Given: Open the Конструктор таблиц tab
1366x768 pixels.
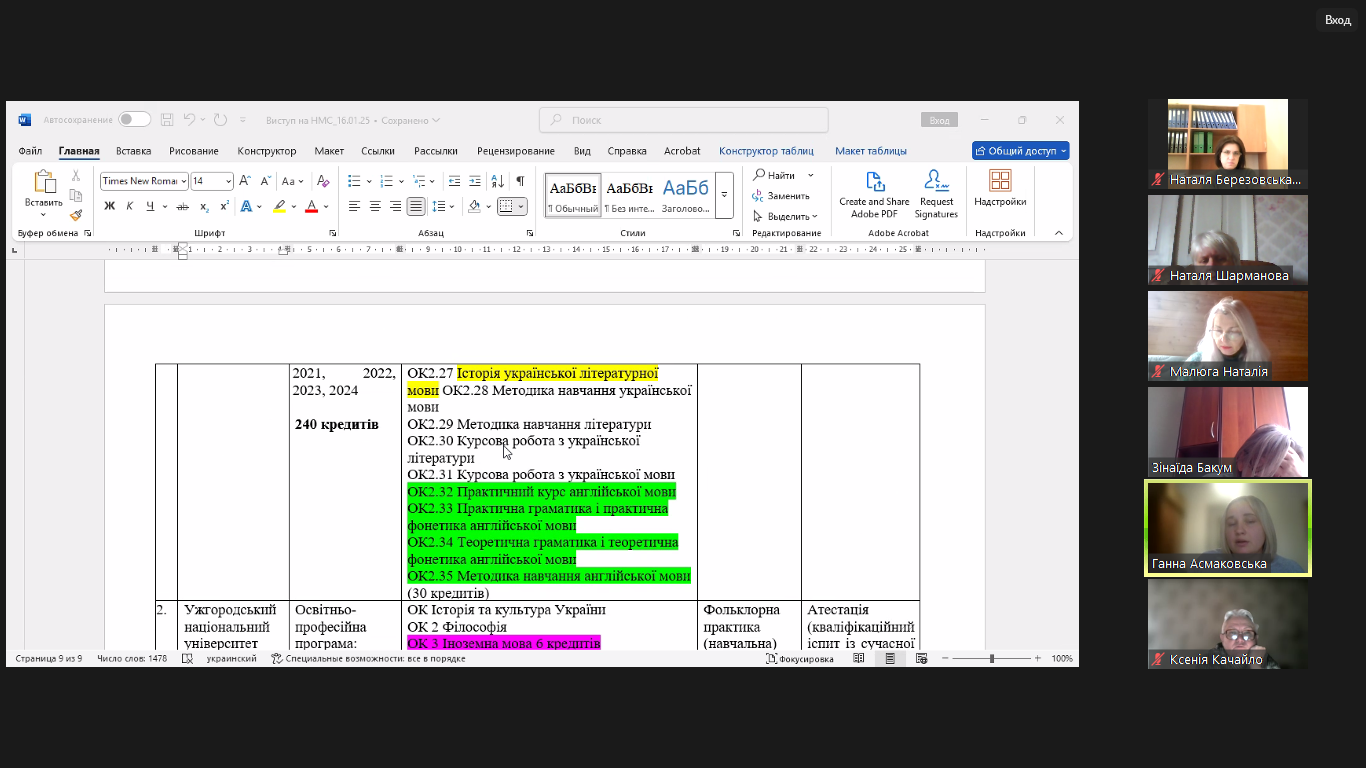Looking at the screenshot, I should coord(766,151).
